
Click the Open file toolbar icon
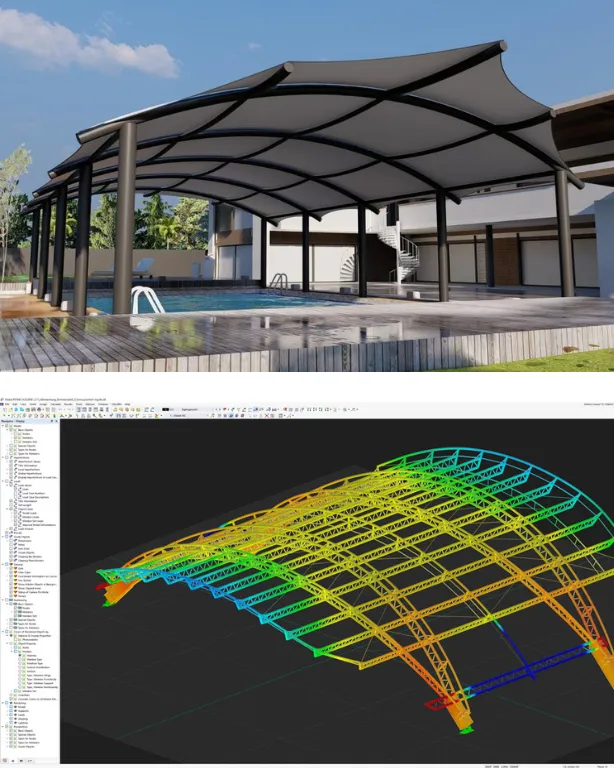[x=10, y=410]
